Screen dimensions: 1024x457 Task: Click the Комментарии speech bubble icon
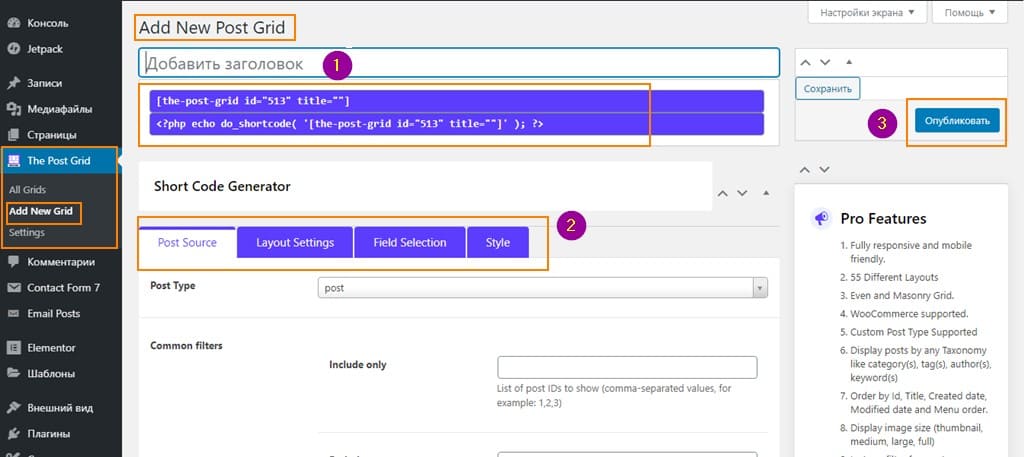pos(13,262)
